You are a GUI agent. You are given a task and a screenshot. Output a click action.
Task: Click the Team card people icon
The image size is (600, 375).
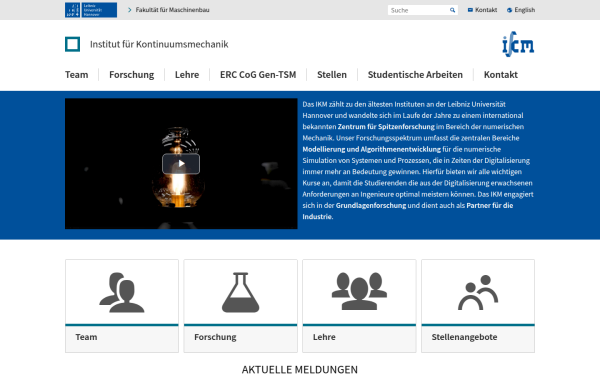point(122,292)
